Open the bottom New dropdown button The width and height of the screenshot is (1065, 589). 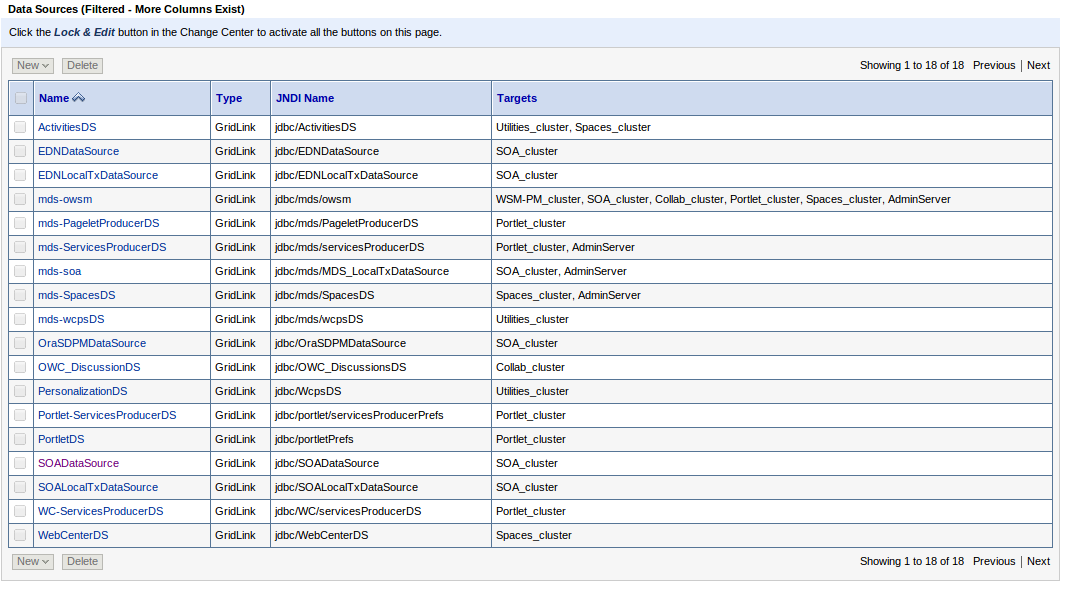(33, 561)
